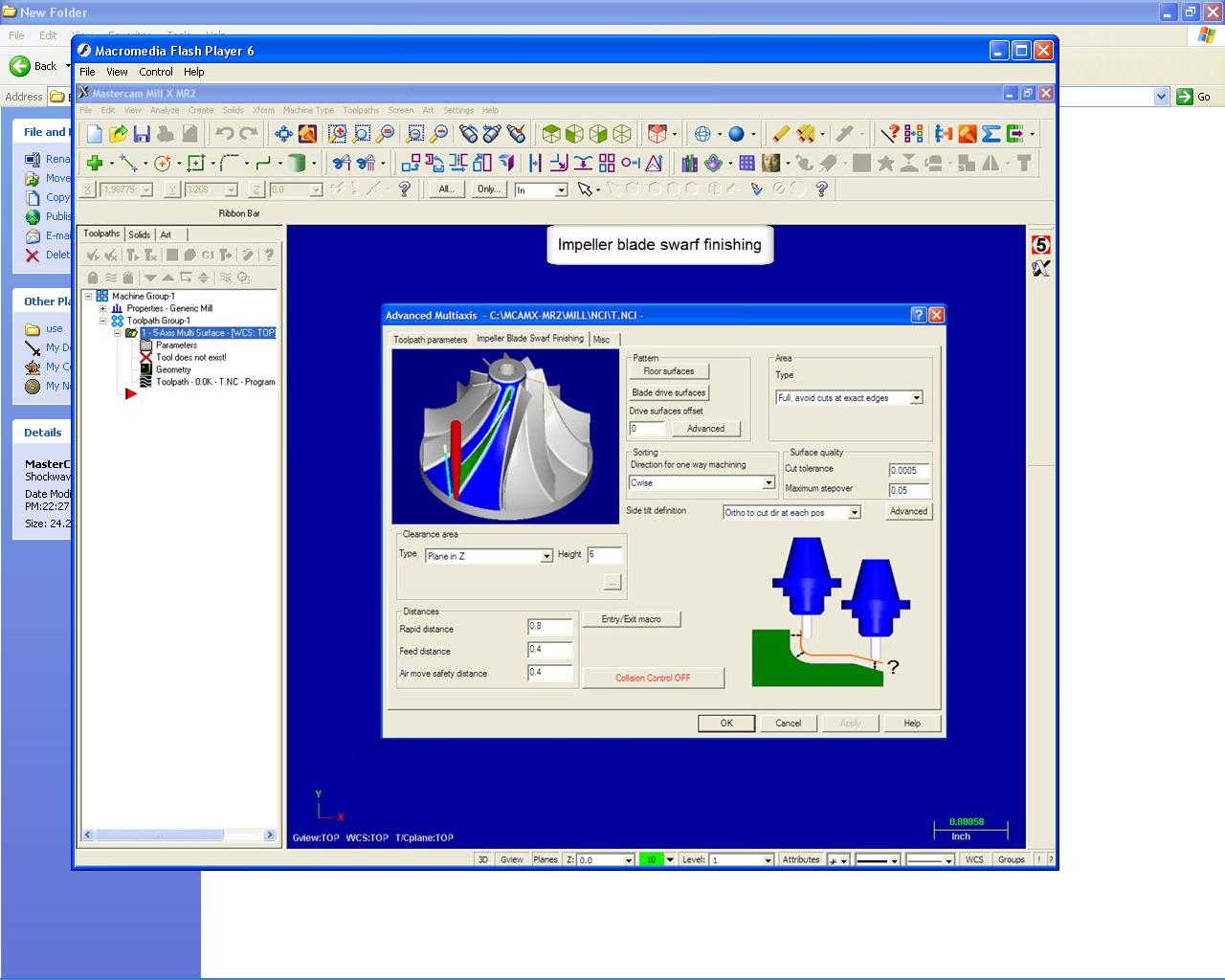Screen dimensions: 1225x980
Task: Open the Solids tab in the manager
Action: coord(140,234)
